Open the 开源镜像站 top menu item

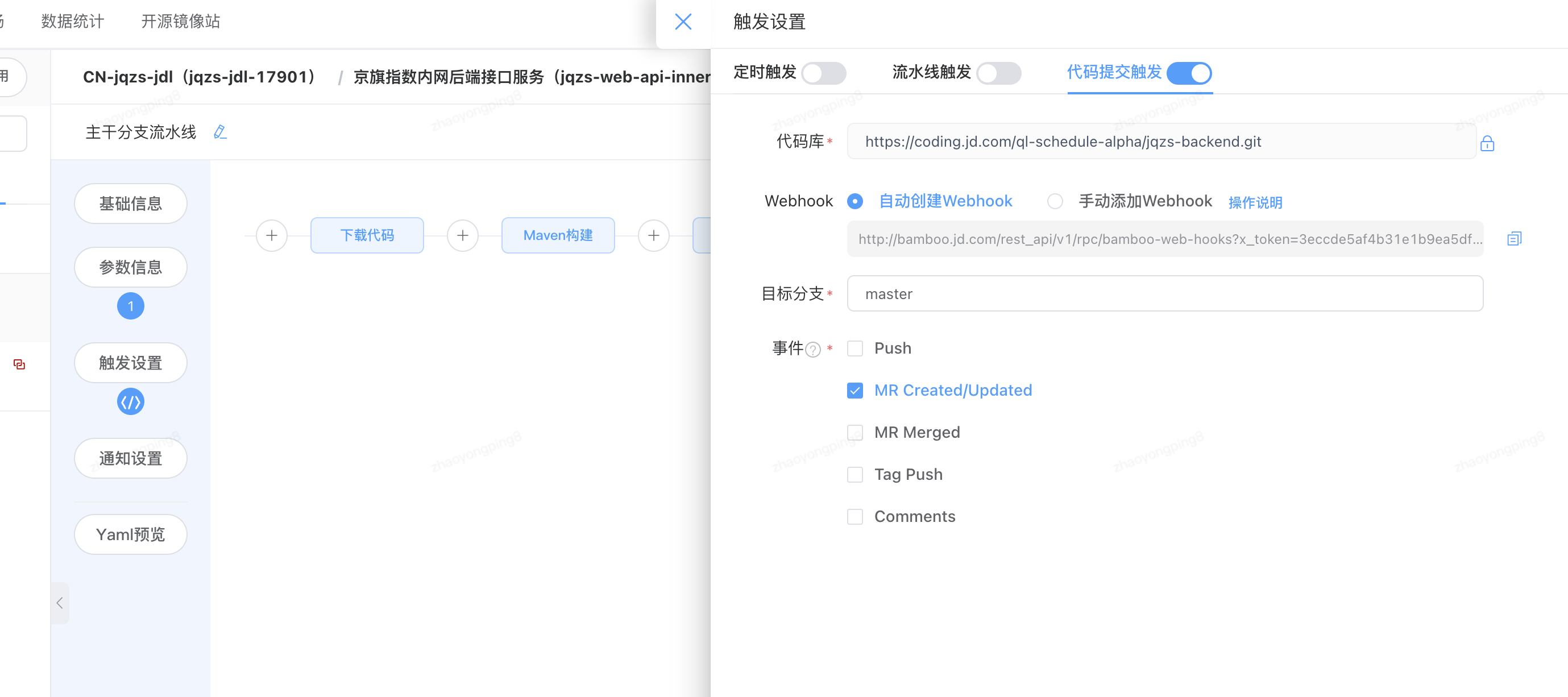pos(180,21)
